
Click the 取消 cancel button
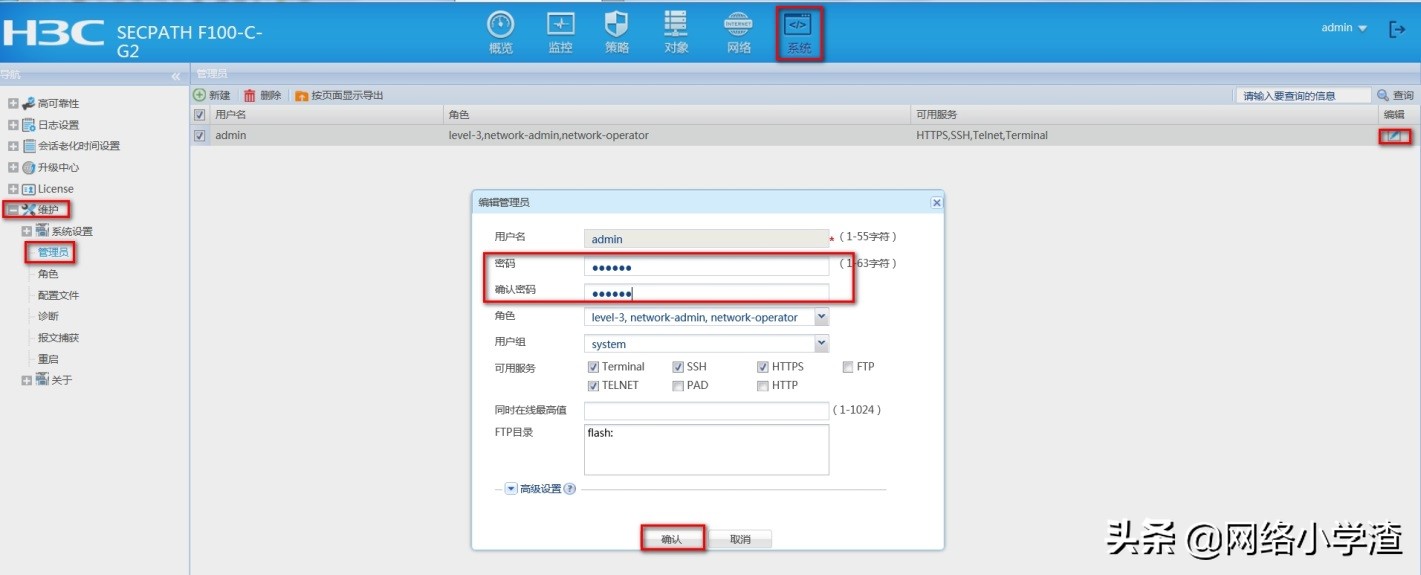click(x=740, y=539)
